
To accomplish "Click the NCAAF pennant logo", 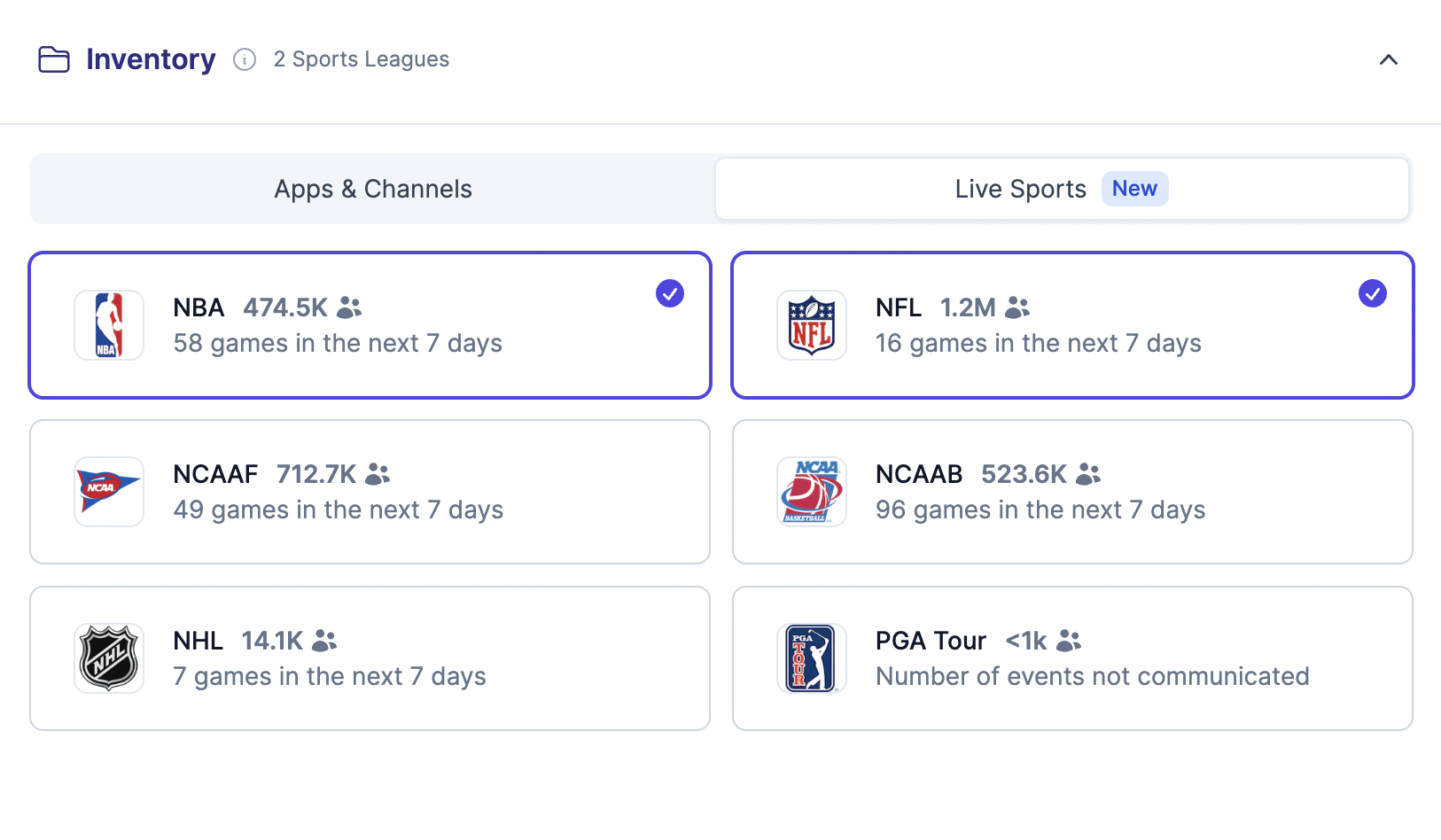I will (109, 492).
